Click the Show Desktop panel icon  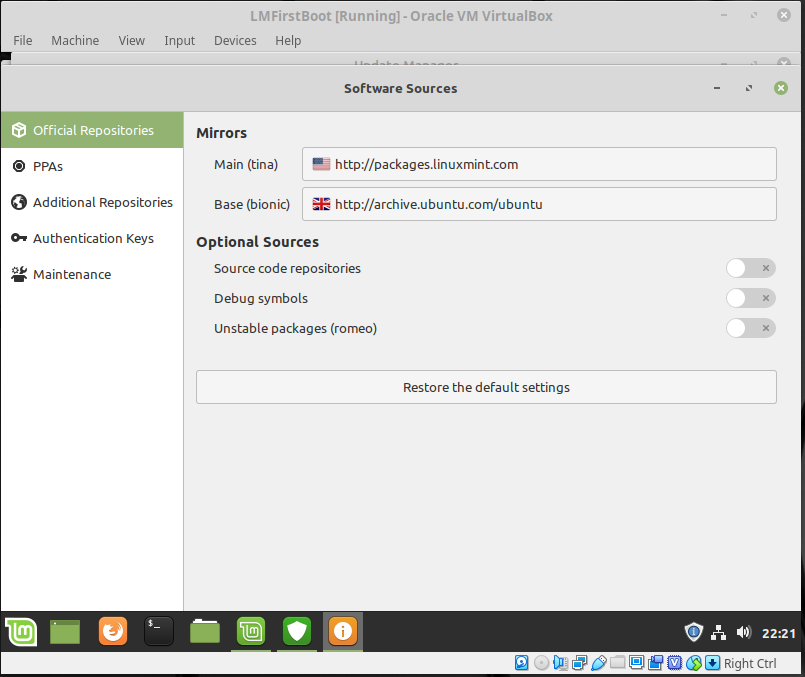pos(65,631)
